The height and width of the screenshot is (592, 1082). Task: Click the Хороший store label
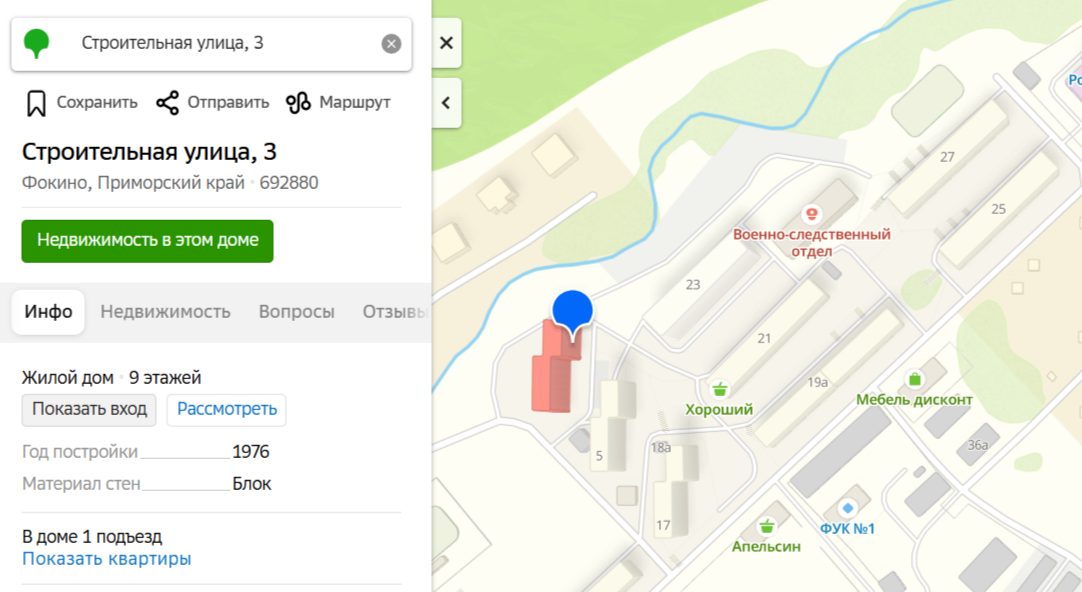click(x=719, y=410)
